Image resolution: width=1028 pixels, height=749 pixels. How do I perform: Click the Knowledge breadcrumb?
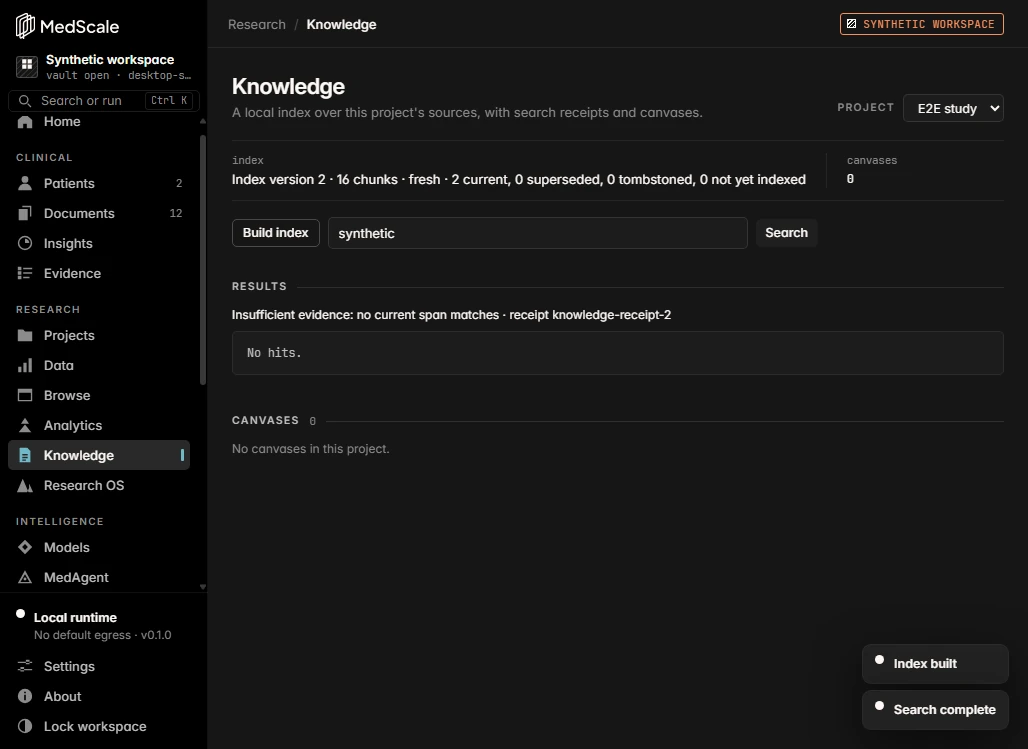tap(342, 24)
